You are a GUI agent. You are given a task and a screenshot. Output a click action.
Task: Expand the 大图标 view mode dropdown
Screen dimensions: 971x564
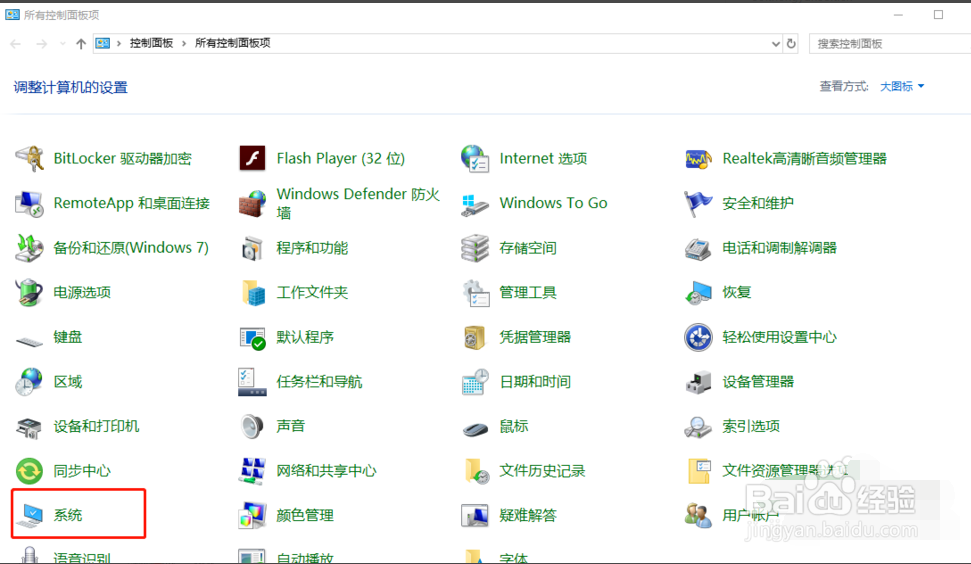coord(902,86)
